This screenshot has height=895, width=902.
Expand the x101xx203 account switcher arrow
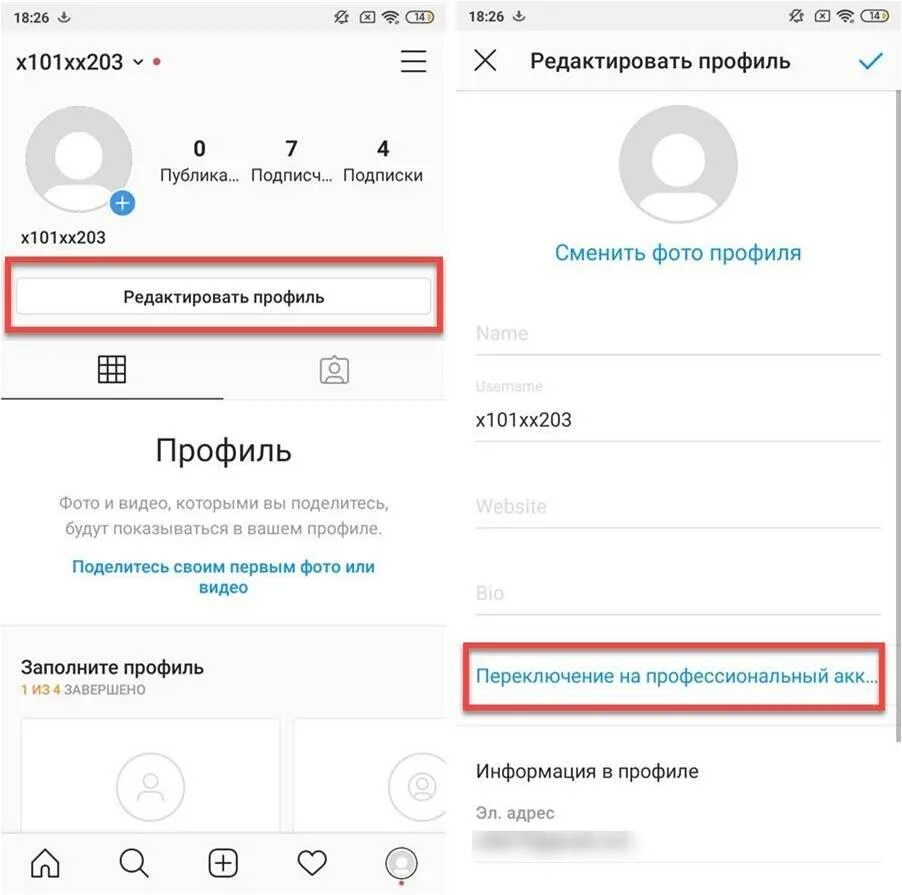138,62
